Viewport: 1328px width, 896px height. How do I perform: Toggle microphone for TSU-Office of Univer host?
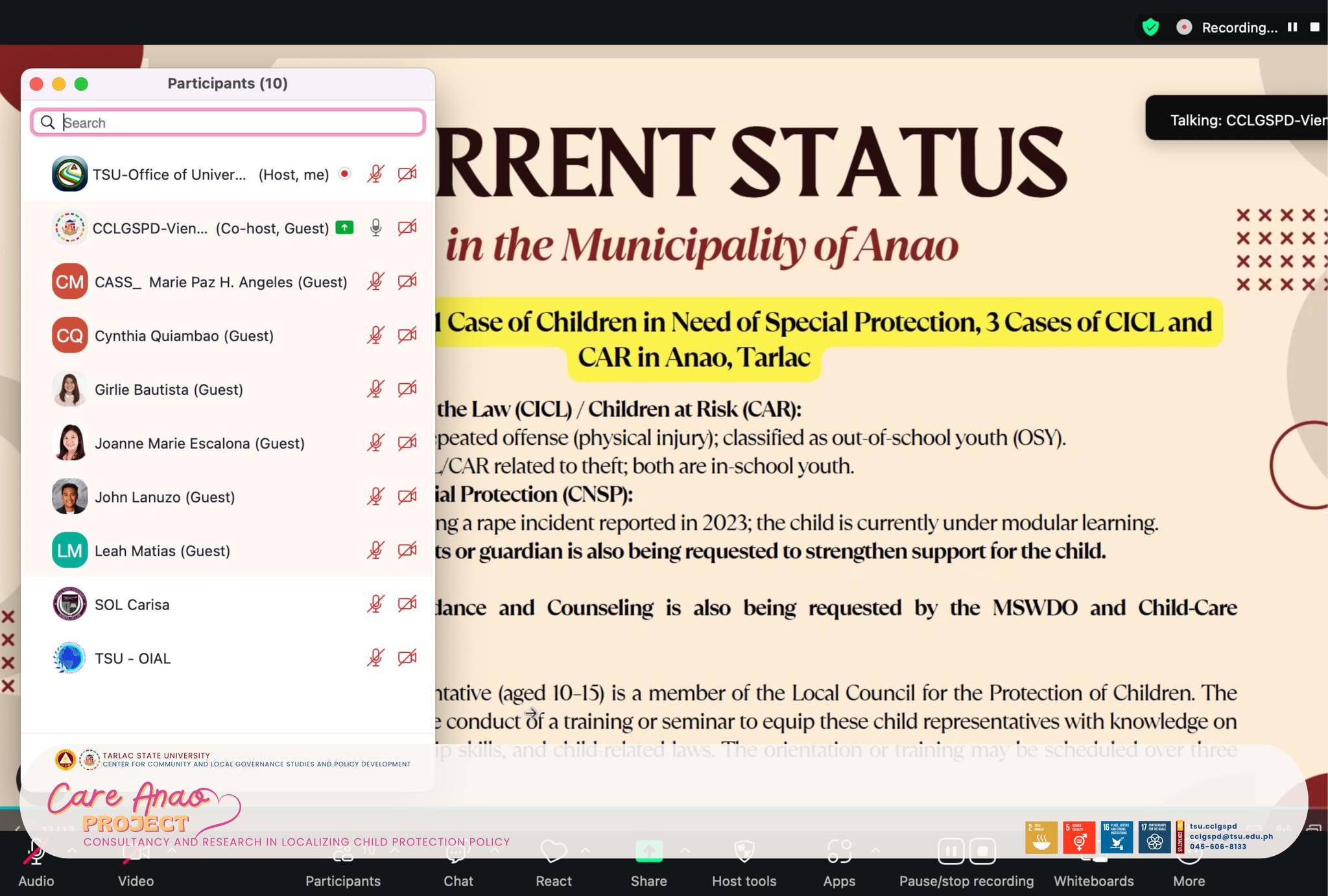375,174
